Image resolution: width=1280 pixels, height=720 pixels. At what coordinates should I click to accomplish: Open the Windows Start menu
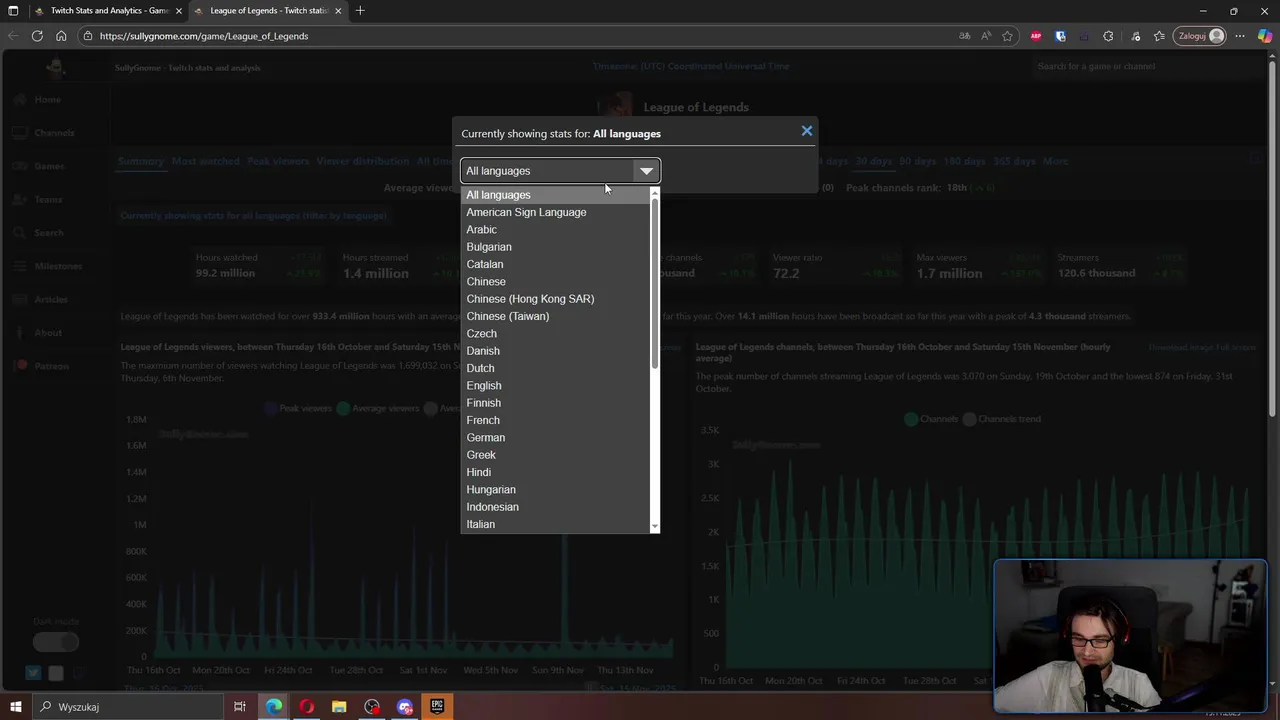[x=15, y=707]
